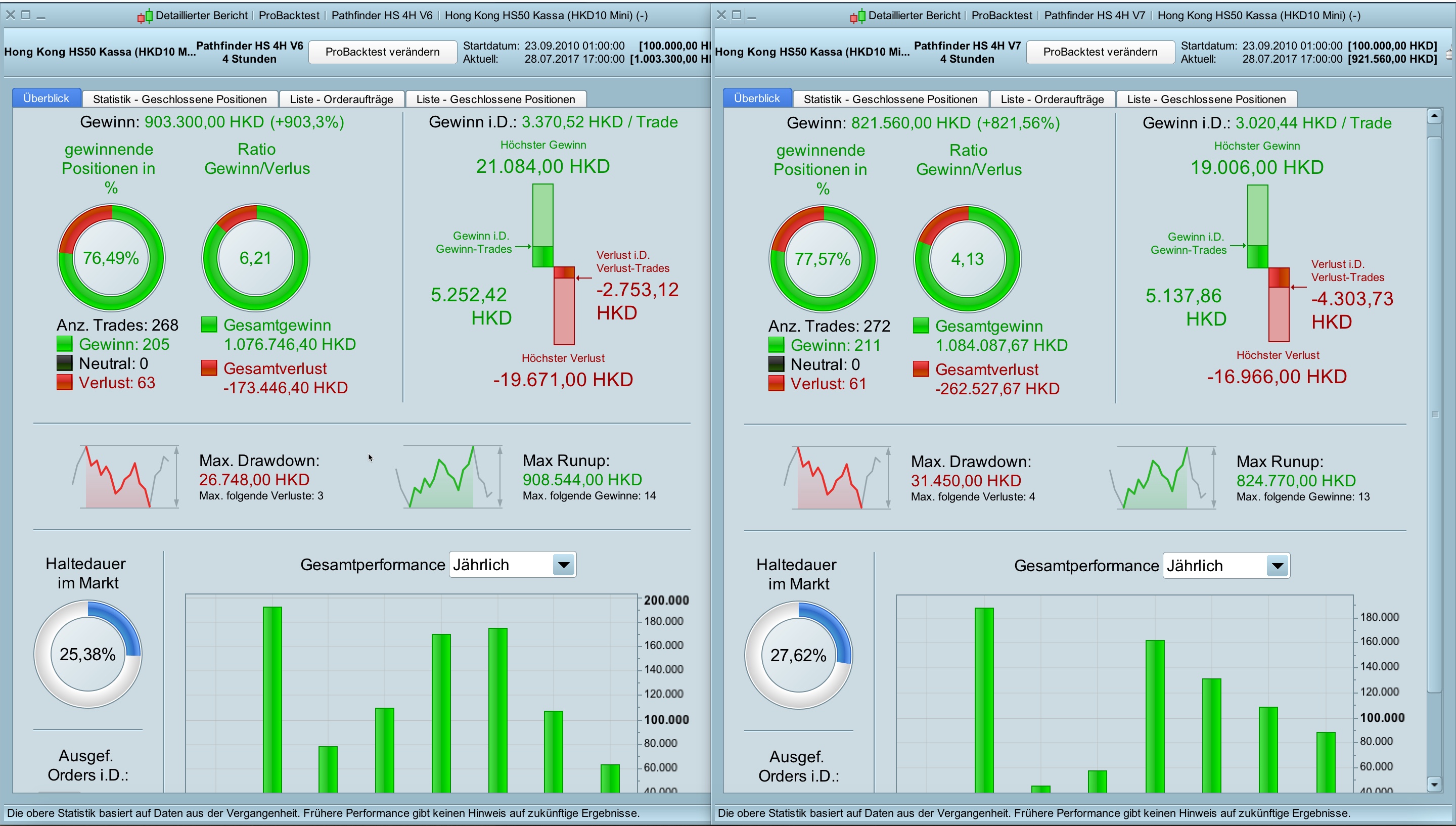Click the candlestick icon in V6 window title

point(145,16)
